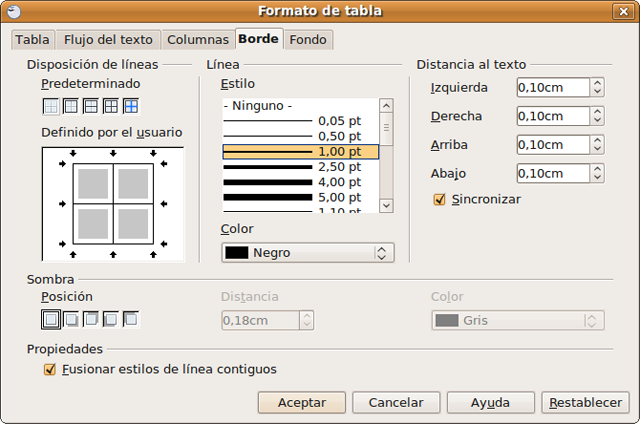640x424 pixels.
Task: Choose box with horizontal lines preset
Action: pyautogui.click(x=90, y=106)
